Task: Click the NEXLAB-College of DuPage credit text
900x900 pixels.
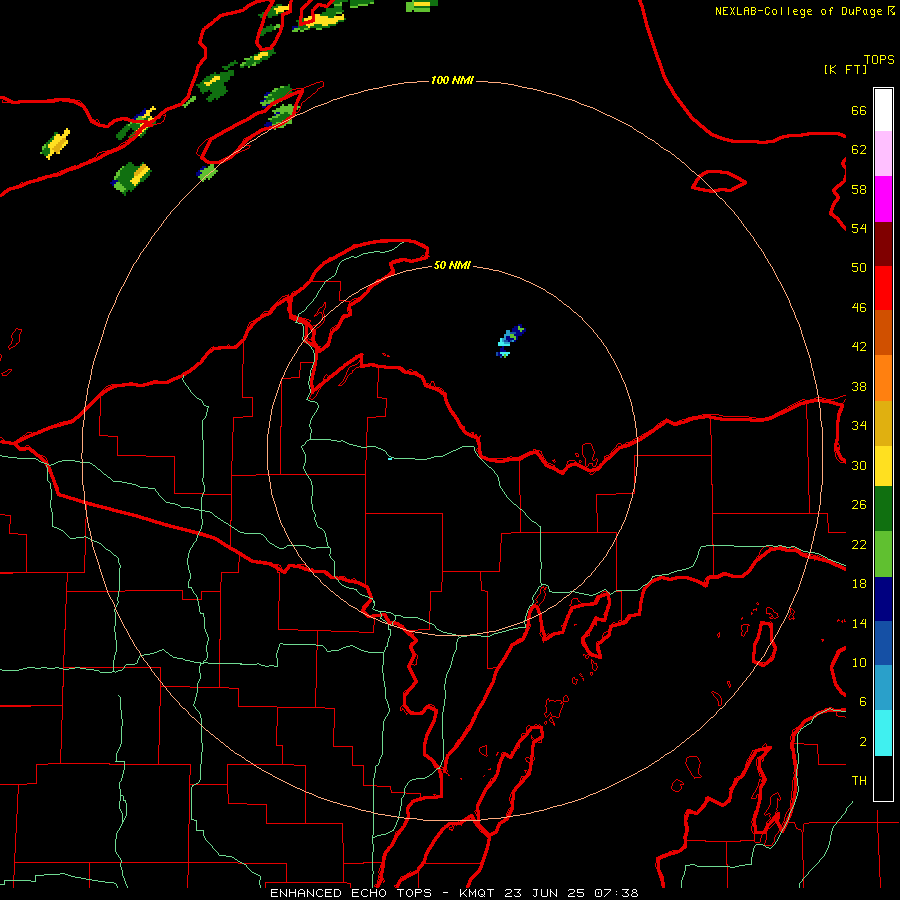Action: point(804,11)
